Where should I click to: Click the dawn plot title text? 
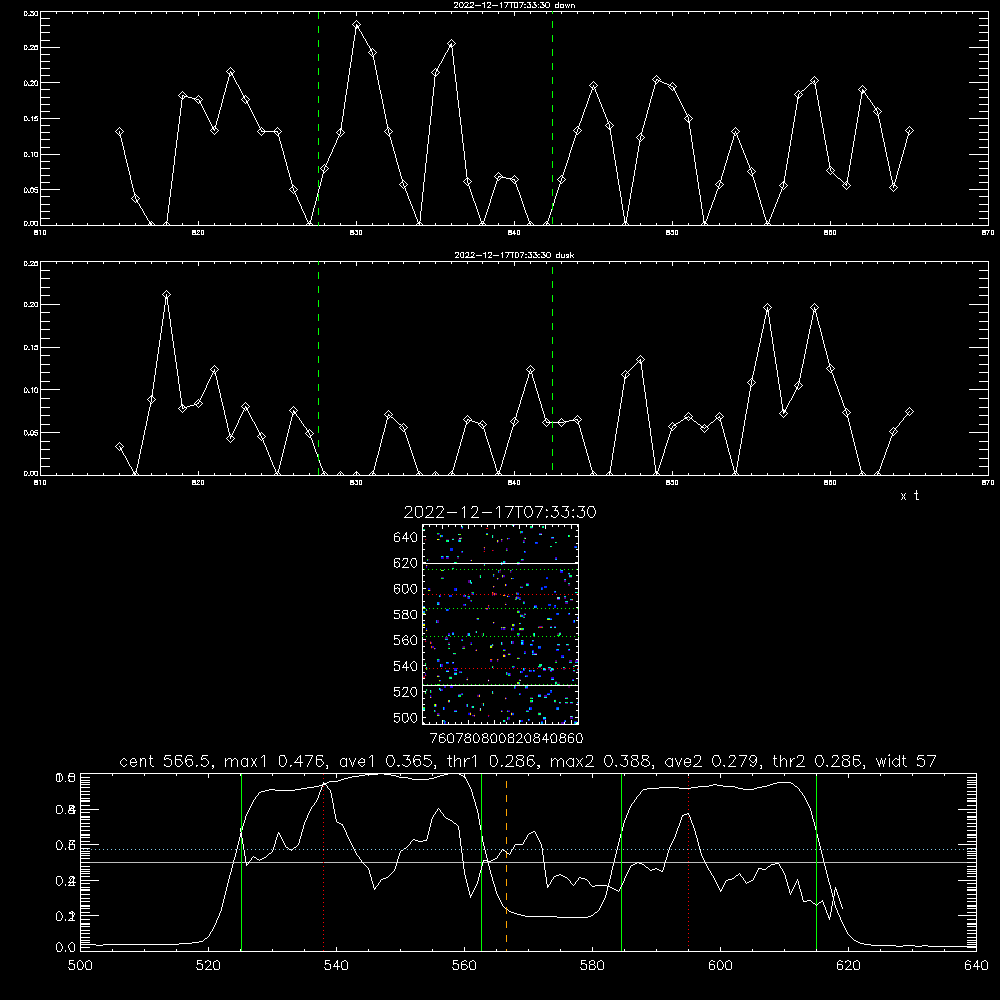point(514,5)
